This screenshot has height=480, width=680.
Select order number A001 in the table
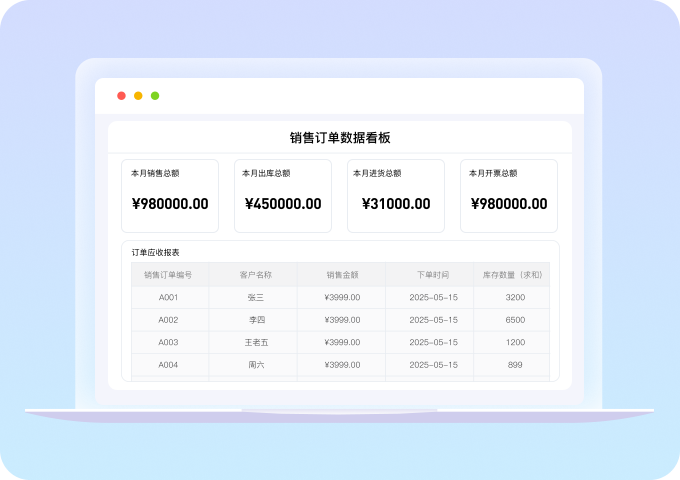168,297
